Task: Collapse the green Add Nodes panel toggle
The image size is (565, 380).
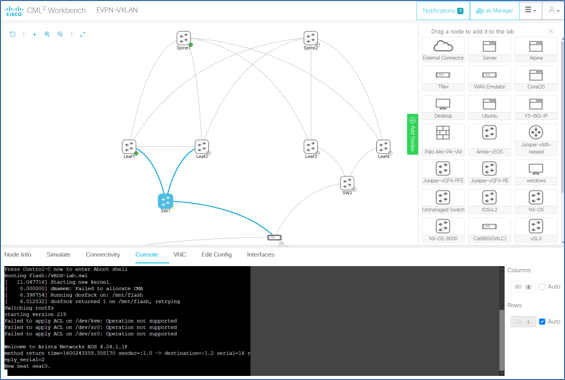Action: (413, 134)
